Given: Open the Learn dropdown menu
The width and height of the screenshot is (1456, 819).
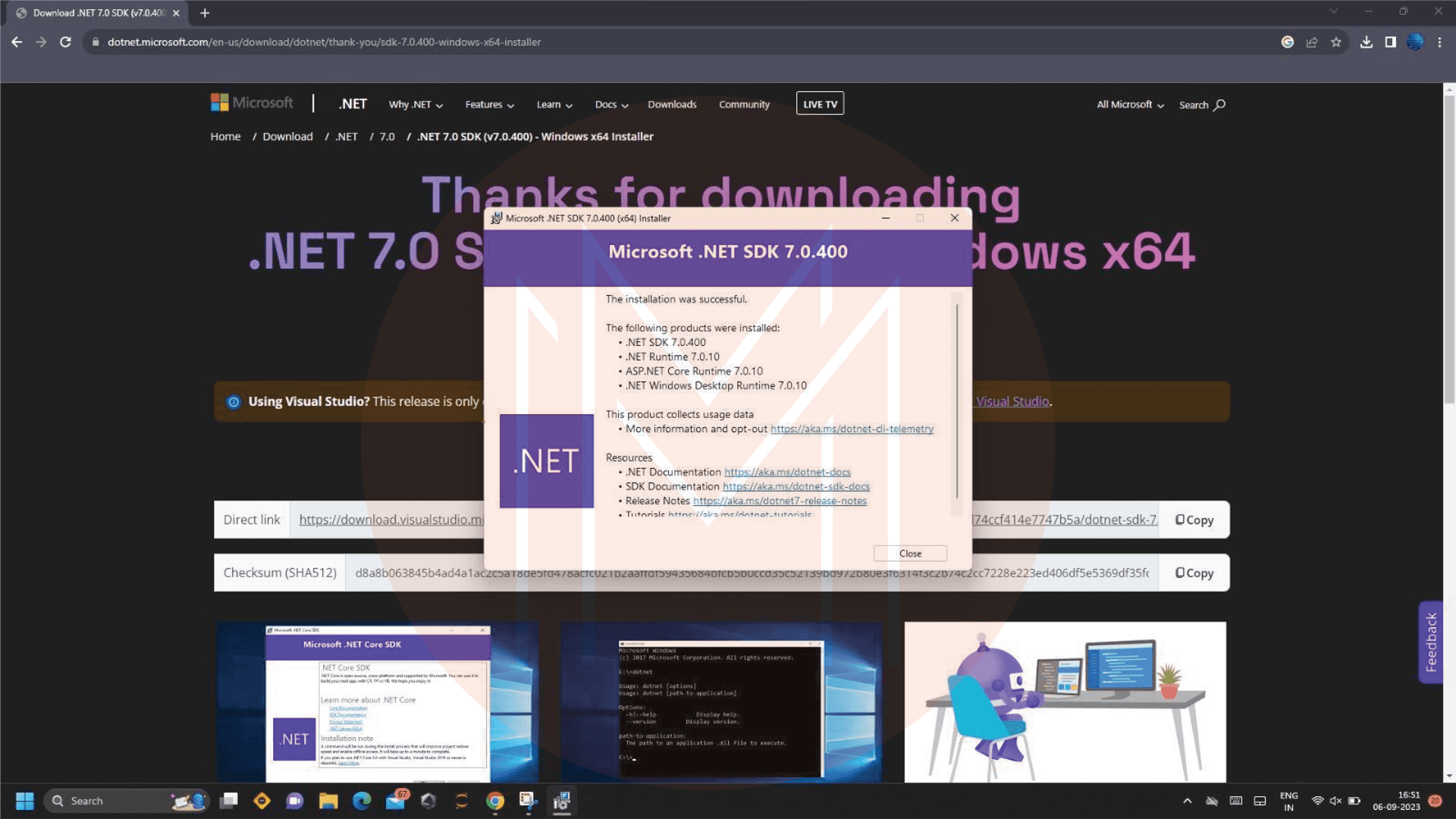Looking at the screenshot, I should tap(553, 105).
